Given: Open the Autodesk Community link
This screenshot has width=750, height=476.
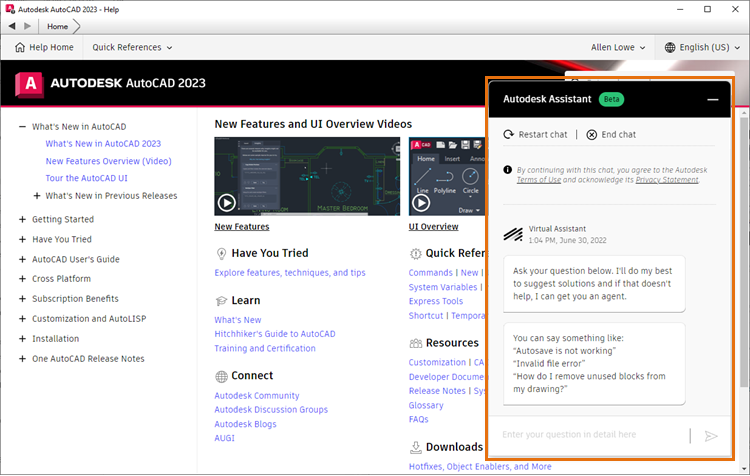Looking at the screenshot, I should click(x=256, y=396).
